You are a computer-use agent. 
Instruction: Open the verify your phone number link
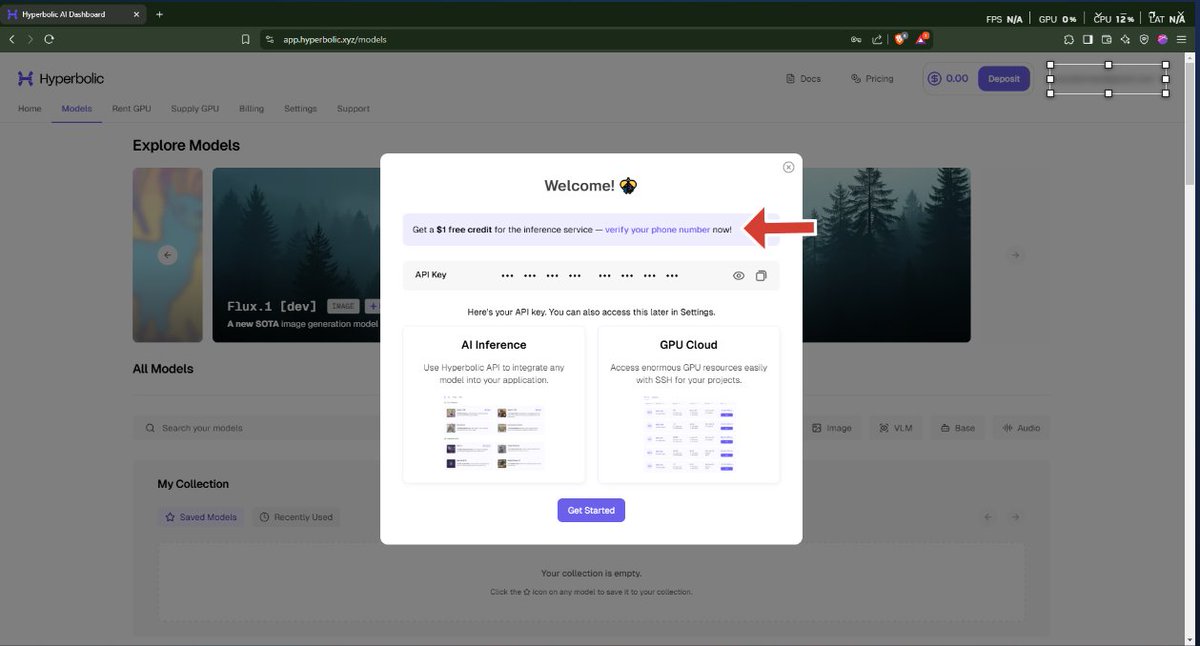tap(658, 230)
